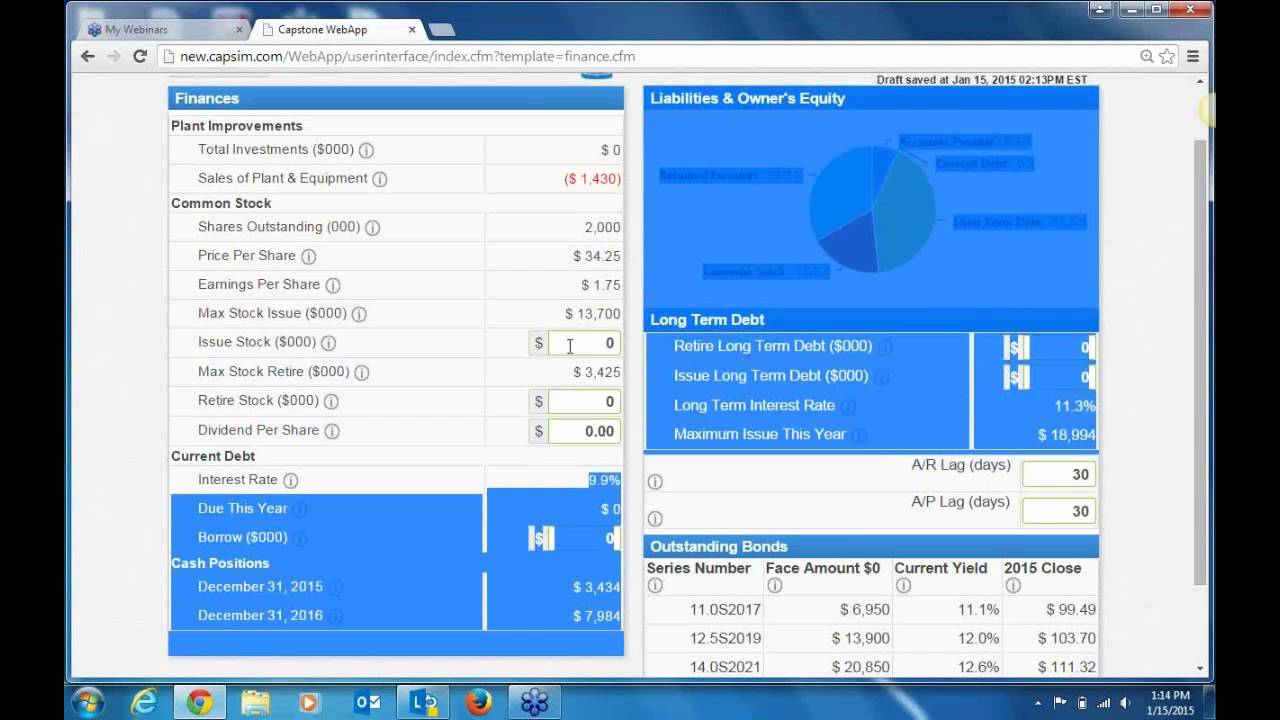The image size is (1280, 720).
Task: Click the page vertical scrollbar thumb
Action: pos(1200,360)
